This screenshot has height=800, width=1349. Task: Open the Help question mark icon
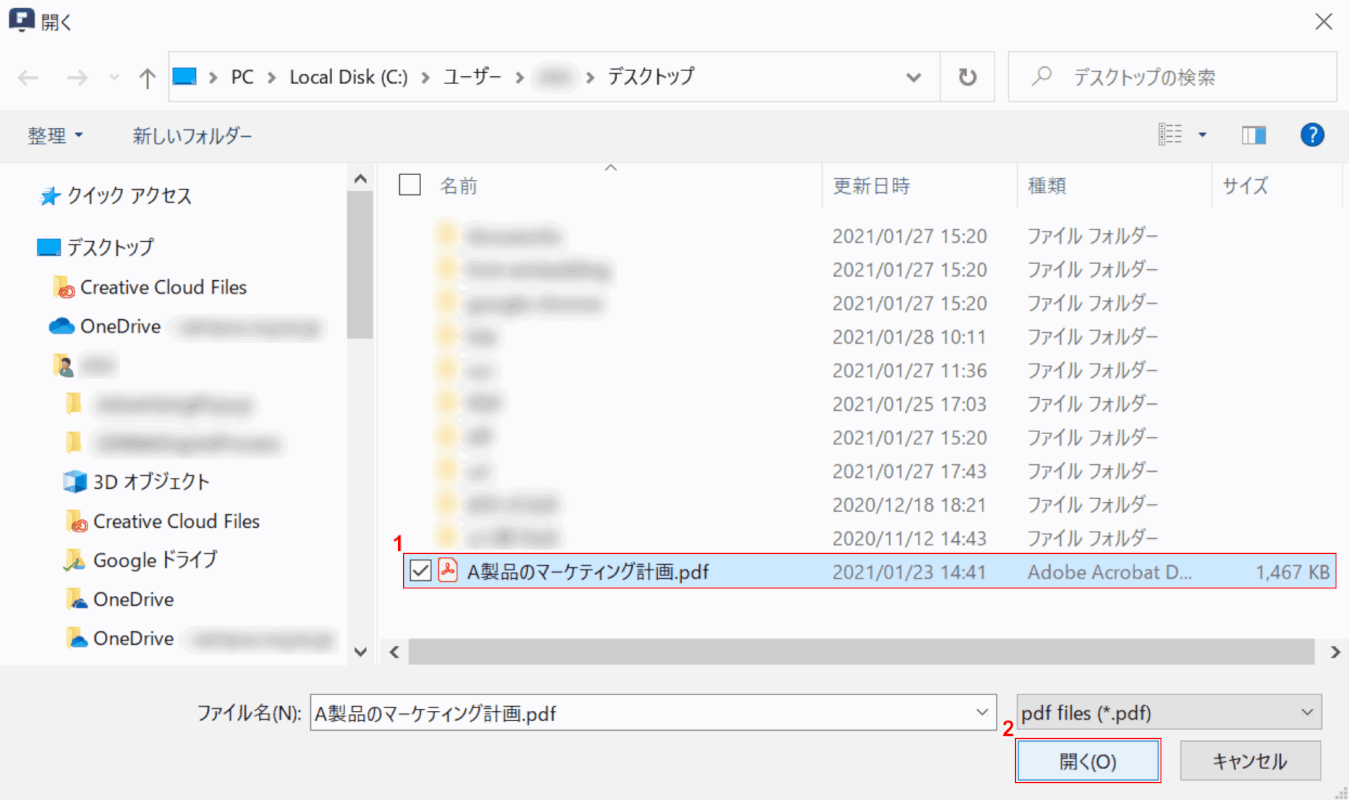[x=1312, y=135]
